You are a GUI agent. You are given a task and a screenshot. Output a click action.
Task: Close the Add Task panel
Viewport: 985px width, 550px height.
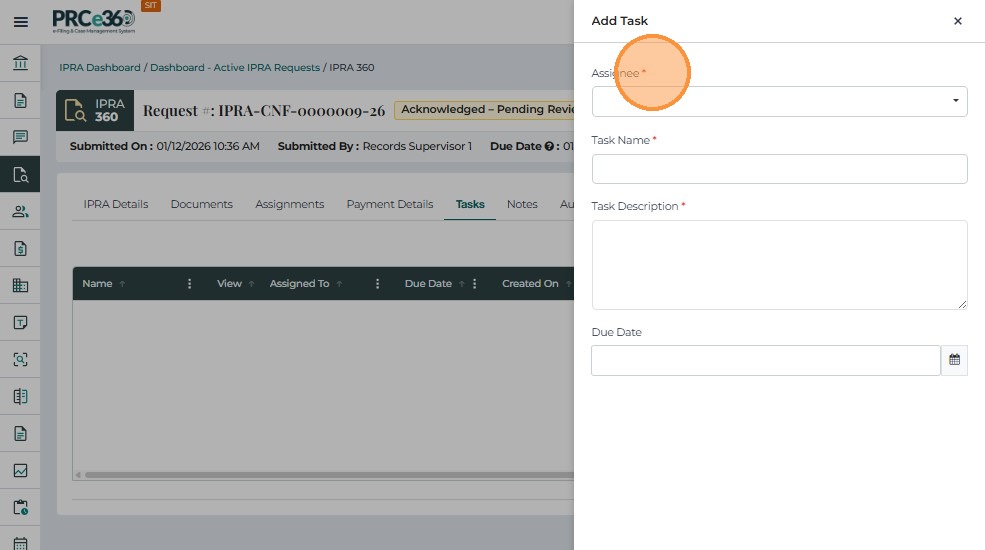(957, 21)
